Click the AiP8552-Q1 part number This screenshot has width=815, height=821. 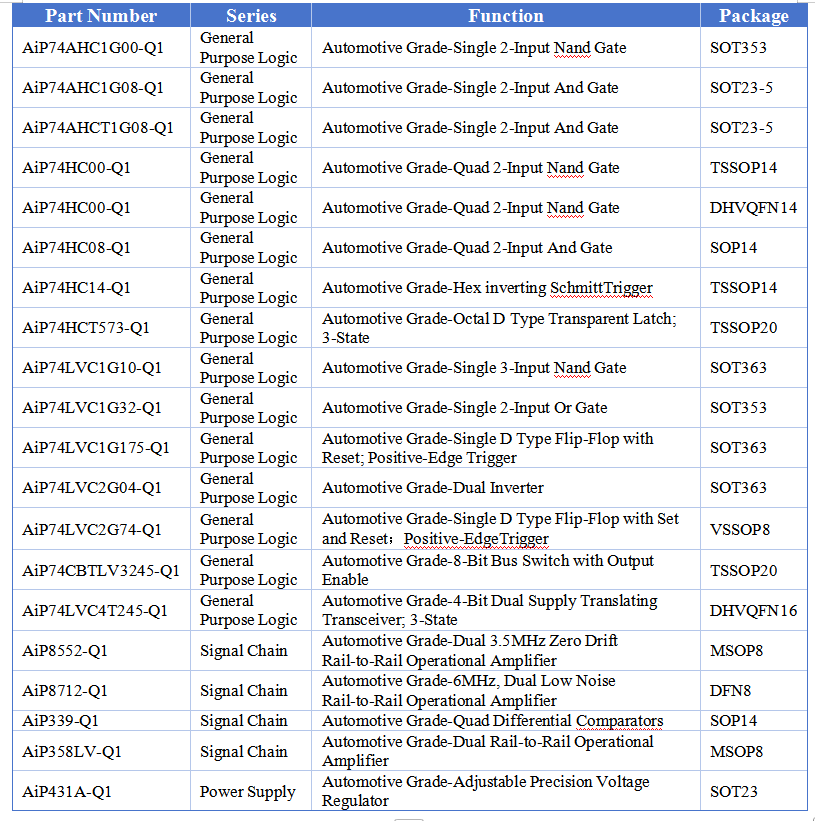(65, 651)
